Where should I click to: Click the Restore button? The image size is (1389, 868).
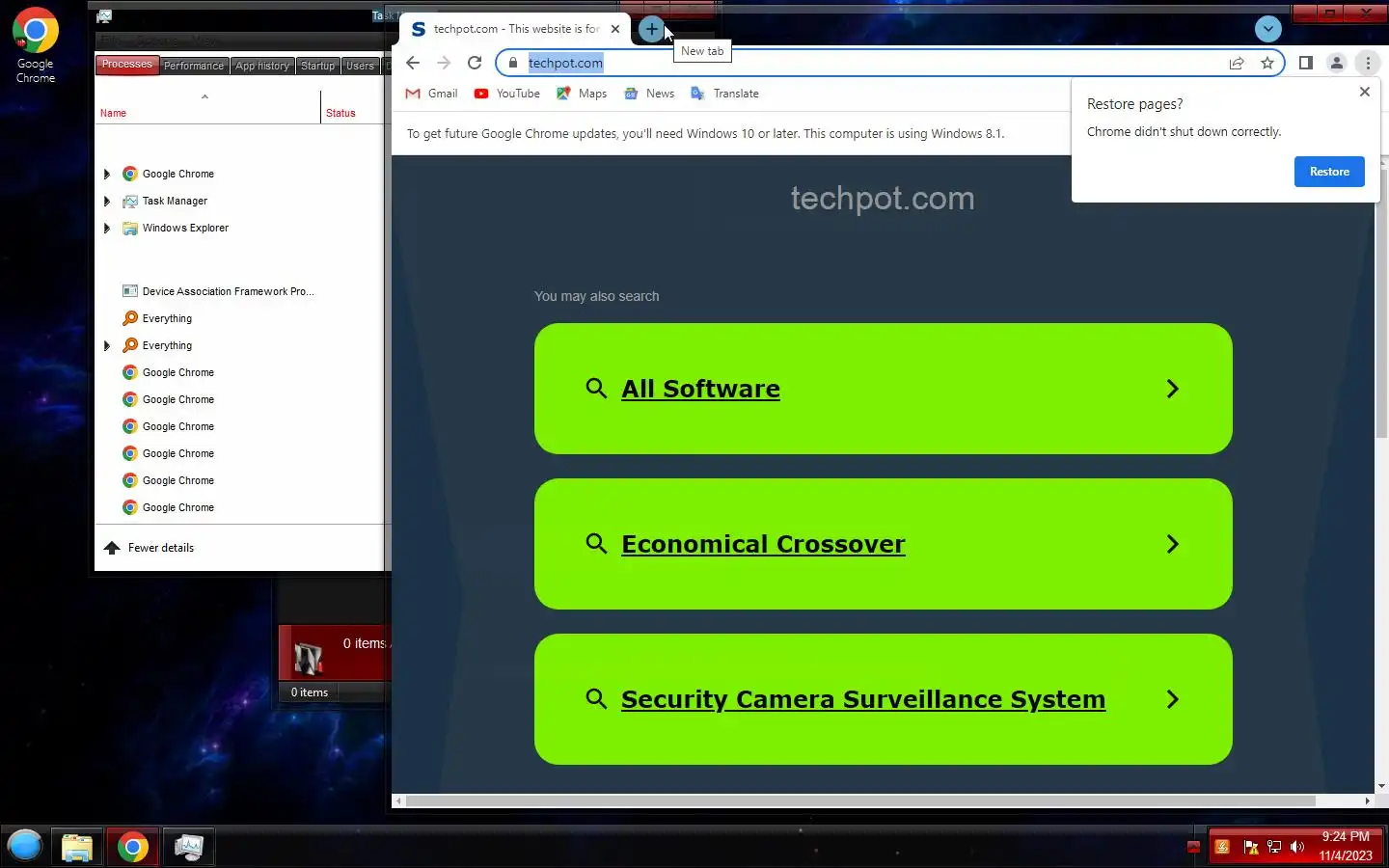point(1329,172)
